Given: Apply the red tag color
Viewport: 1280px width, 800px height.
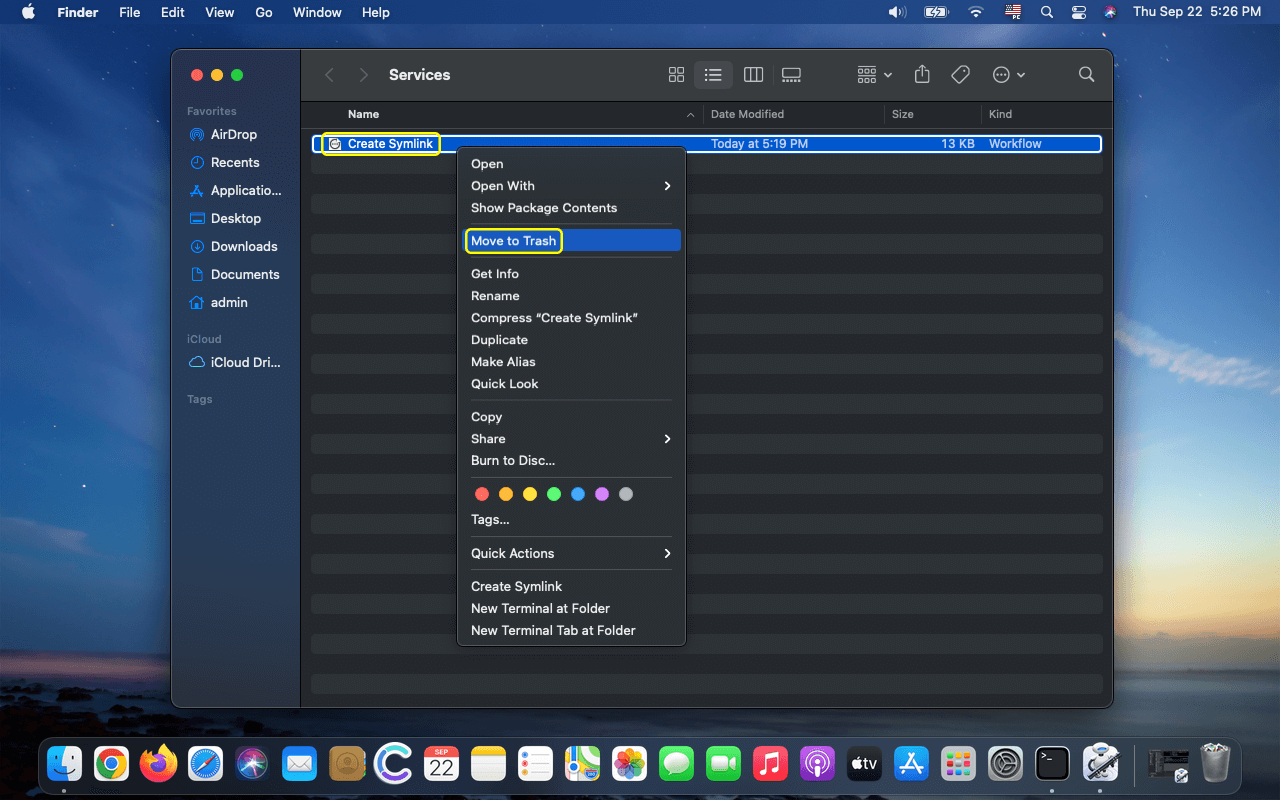Looking at the screenshot, I should tap(482, 493).
